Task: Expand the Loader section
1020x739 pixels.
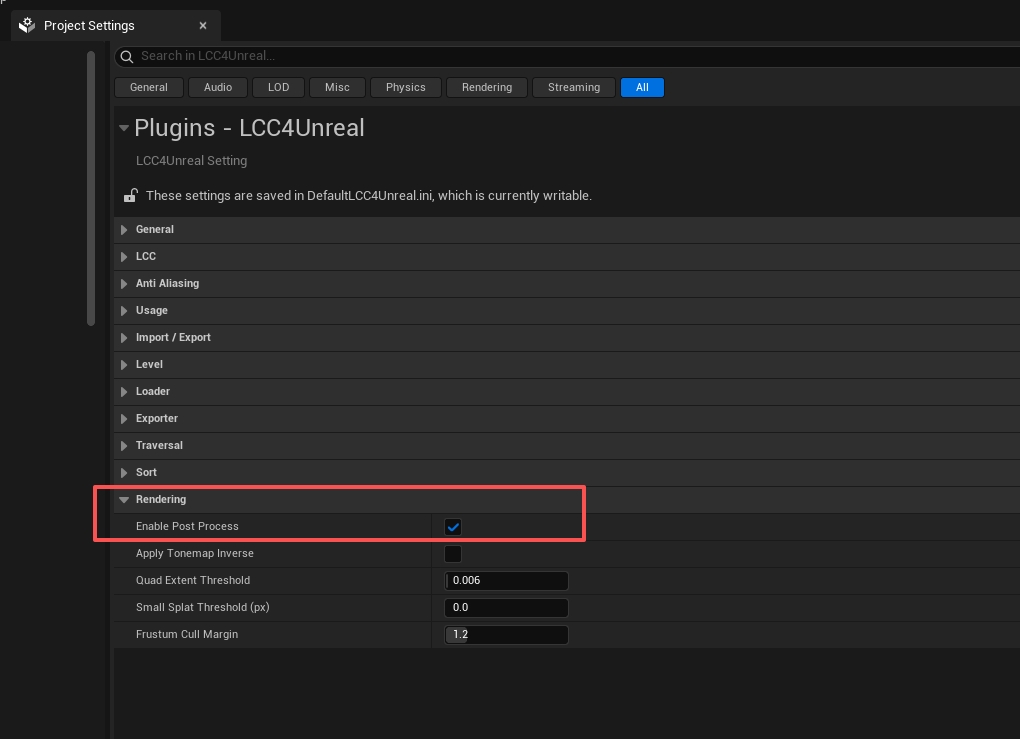Action: (x=124, y=392)
